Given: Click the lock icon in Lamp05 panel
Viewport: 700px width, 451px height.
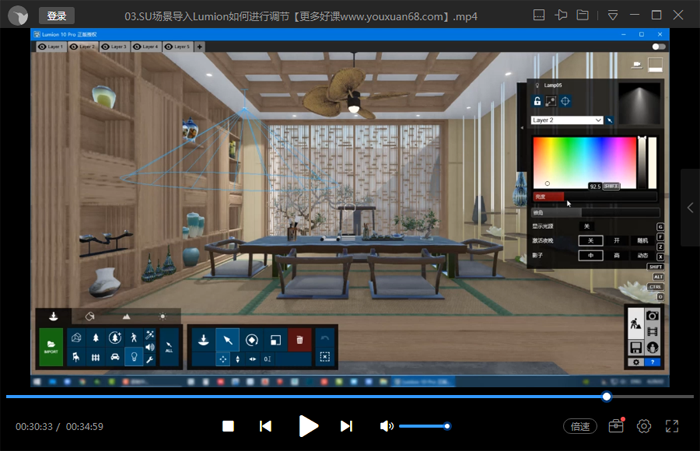Looking at the screenshot, I should point(537,102).
